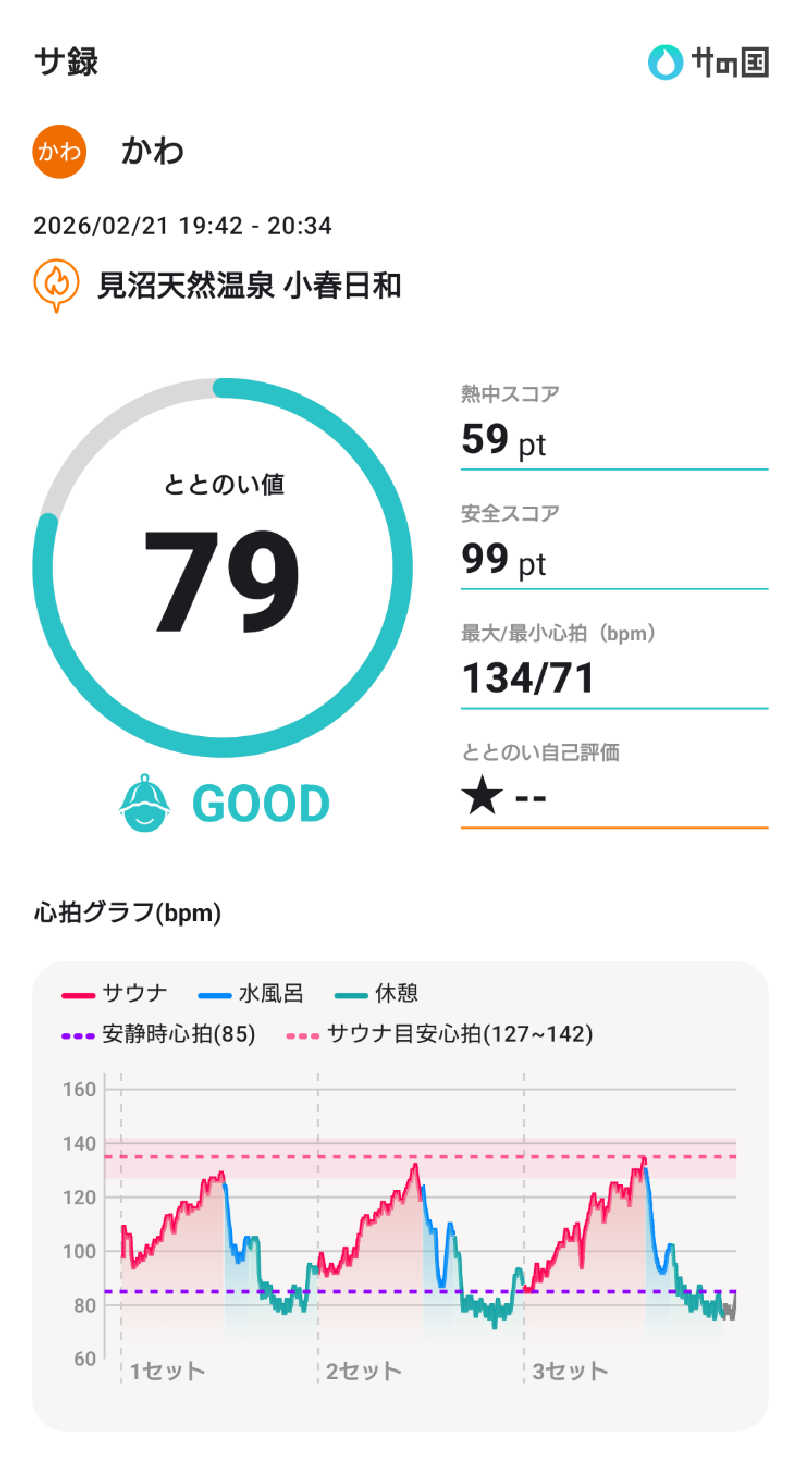Tap the ととのい値 79 circular gauge

pyautogui.click(x=222, y=567)
